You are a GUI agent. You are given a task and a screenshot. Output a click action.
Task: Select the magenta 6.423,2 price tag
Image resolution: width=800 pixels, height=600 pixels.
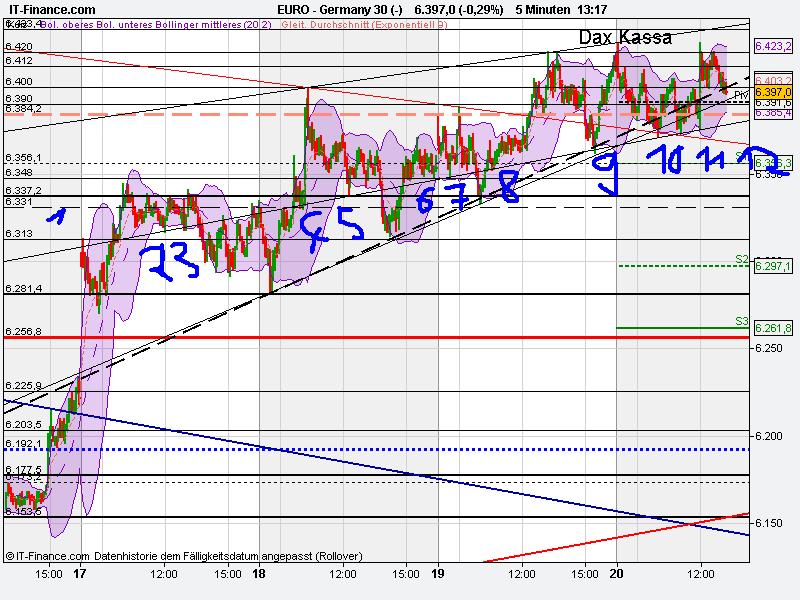coord(773,46)
